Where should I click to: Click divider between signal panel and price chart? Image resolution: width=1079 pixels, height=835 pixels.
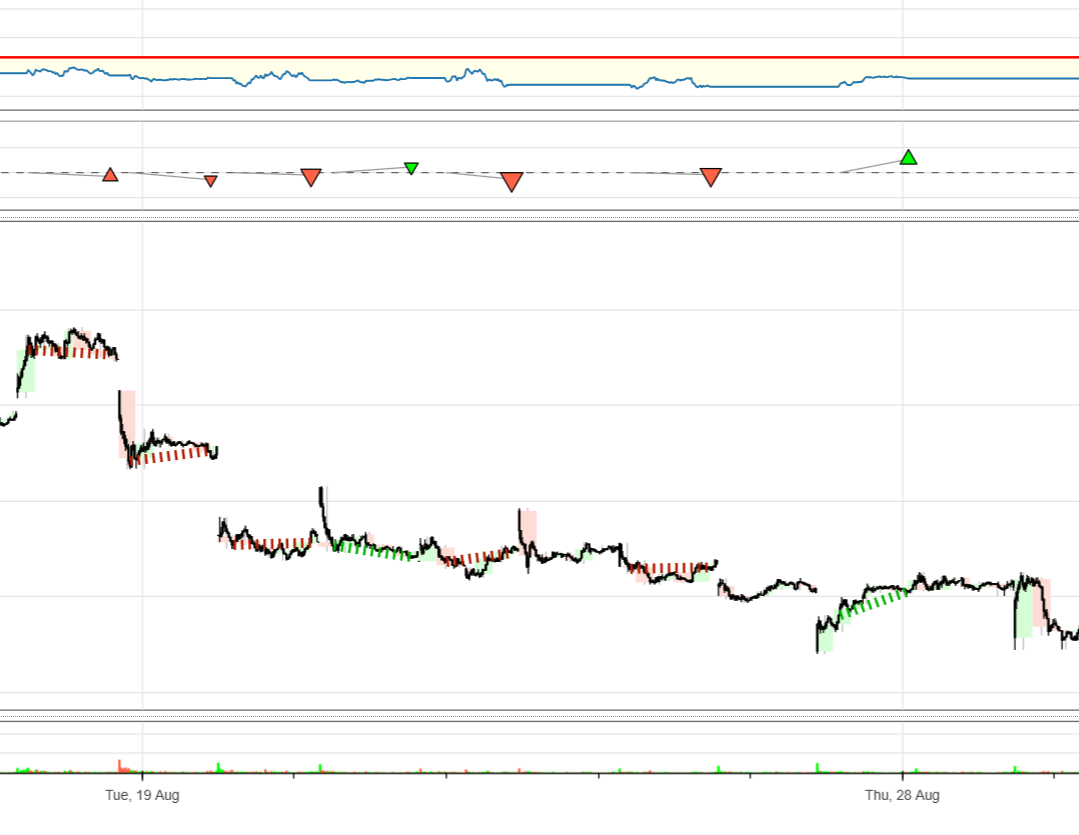[540, 215]
